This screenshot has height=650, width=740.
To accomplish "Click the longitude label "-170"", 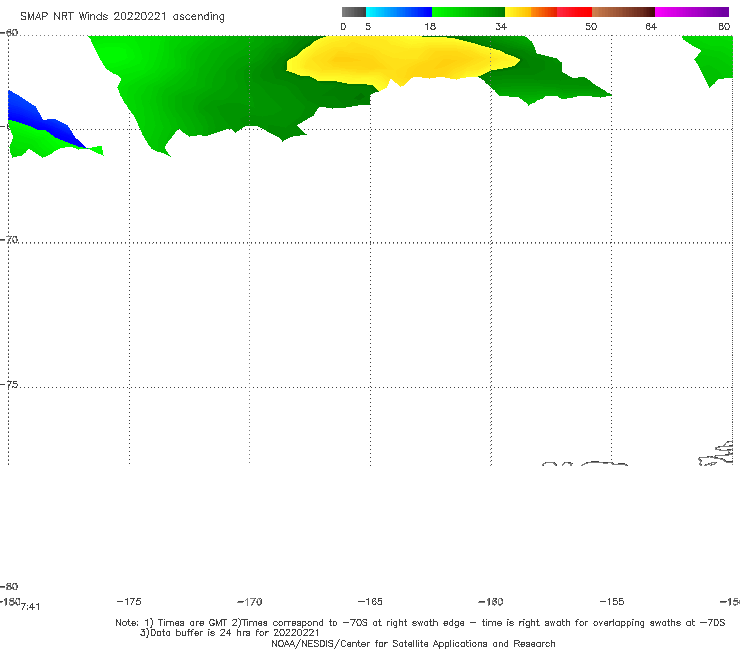I will coord(250,601).
